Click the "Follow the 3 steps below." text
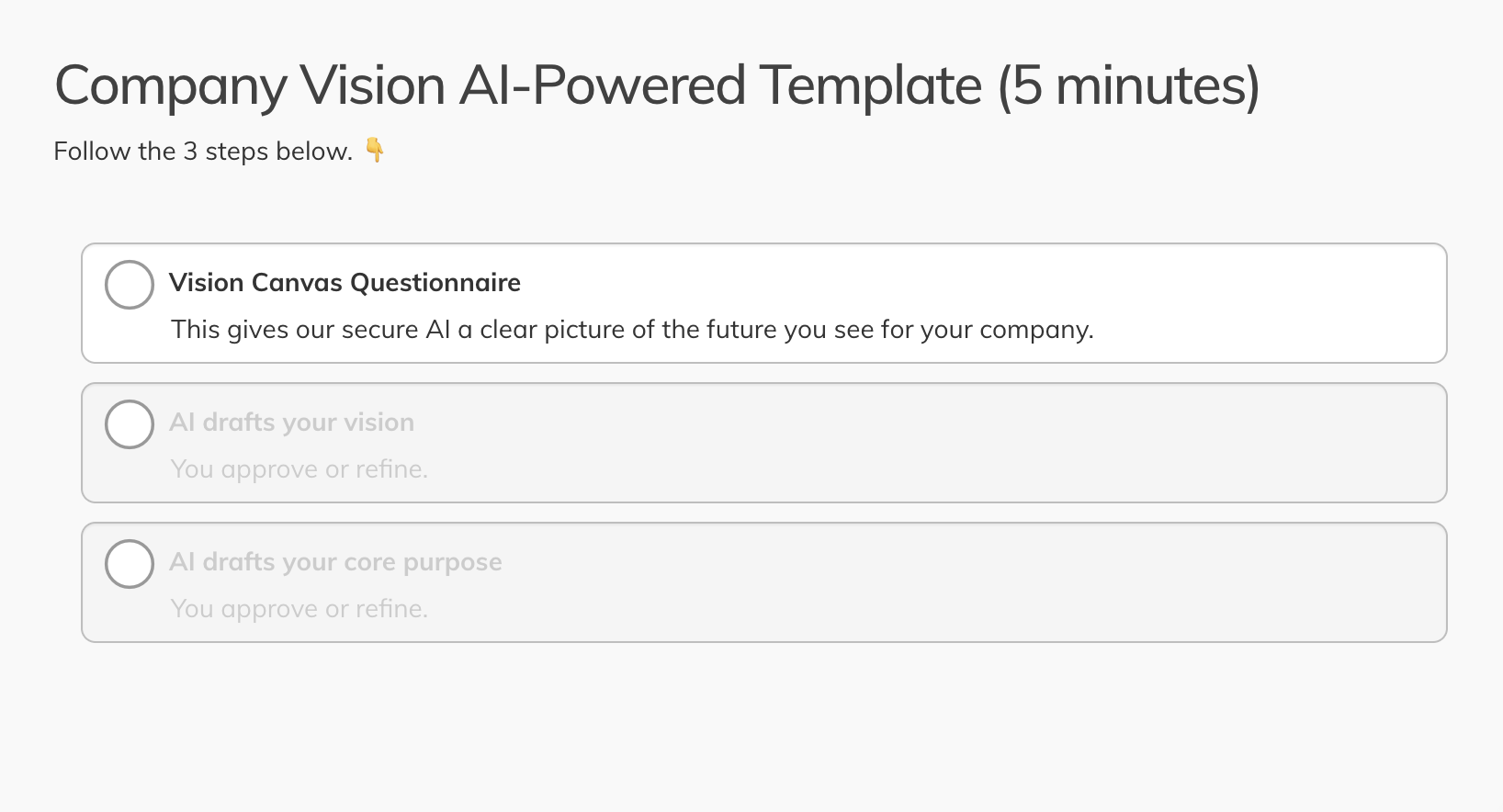Screen dimensions: 1503x812 (x=203, y=152)
